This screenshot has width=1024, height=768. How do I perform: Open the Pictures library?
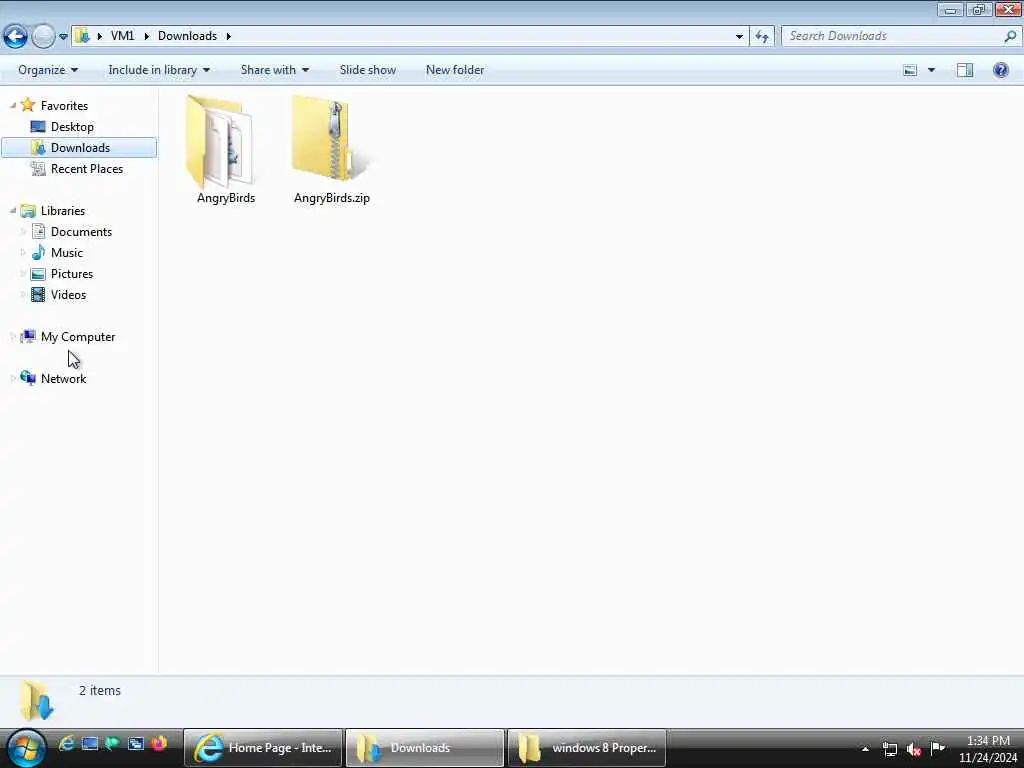point(72,274)
